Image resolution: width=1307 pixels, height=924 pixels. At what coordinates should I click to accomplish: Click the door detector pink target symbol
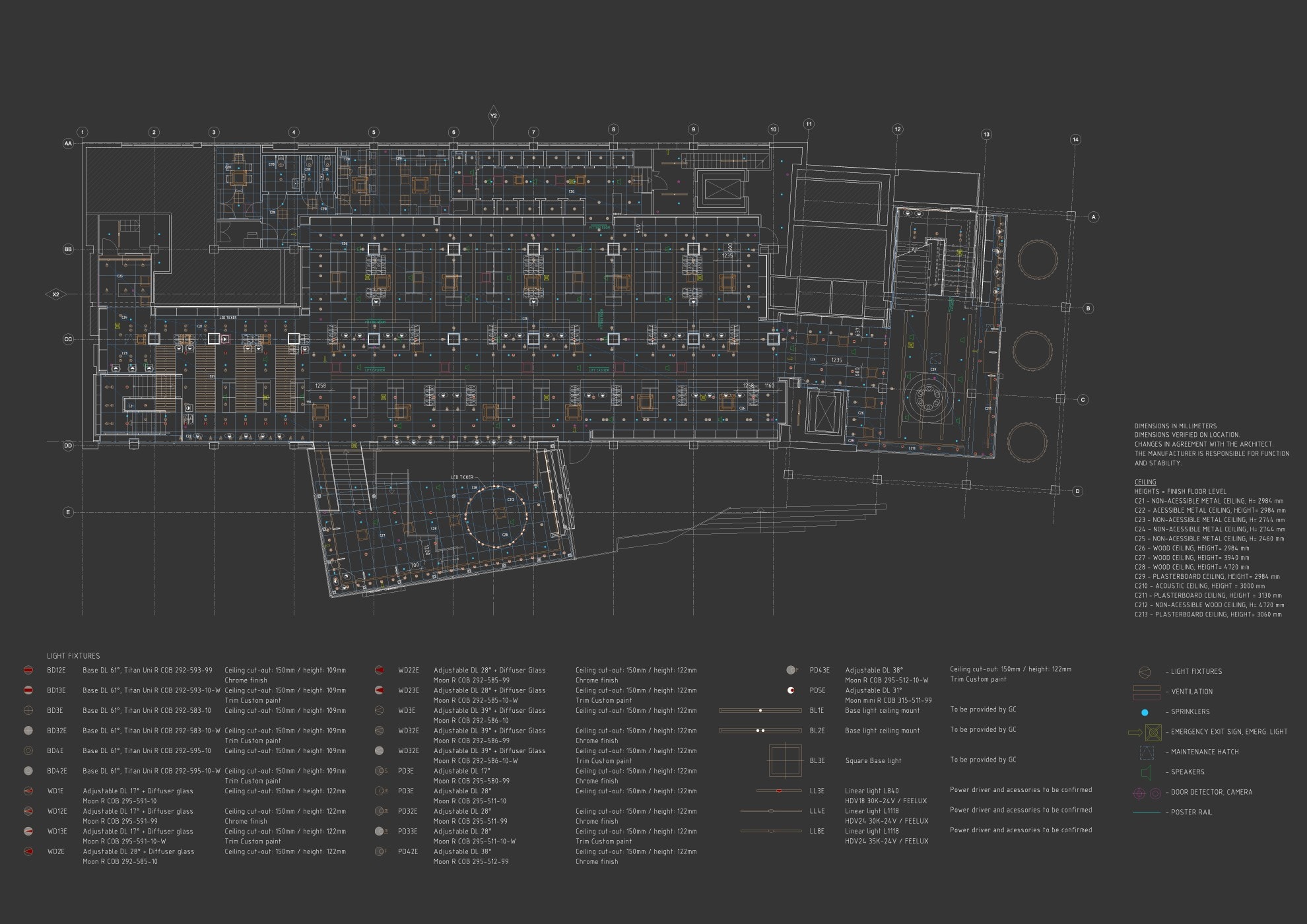tap(1138, 793)
